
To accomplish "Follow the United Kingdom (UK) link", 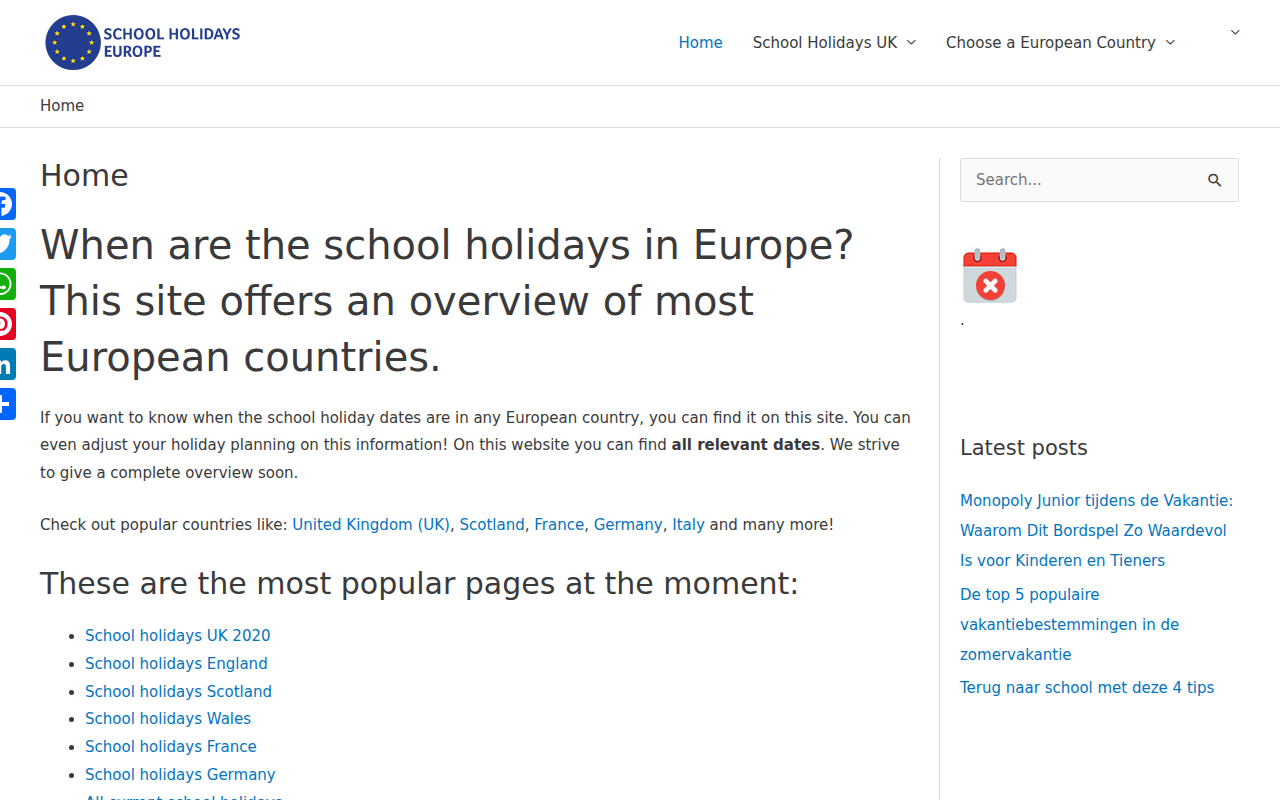I will pos(371,524).
